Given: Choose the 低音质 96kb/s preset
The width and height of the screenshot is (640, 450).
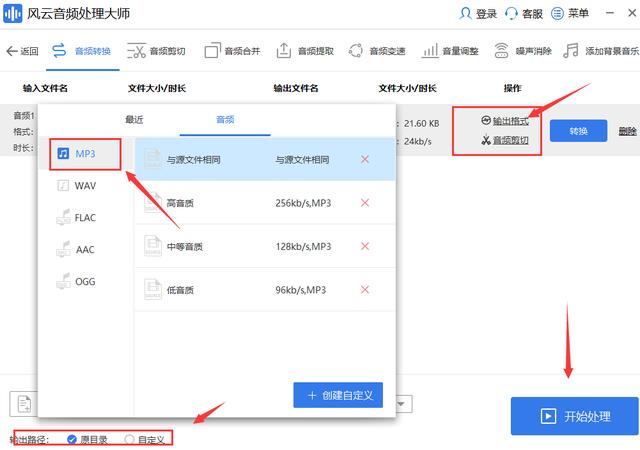Looking at the screenshot, I should pyautogui.click(x=265, y=290).
